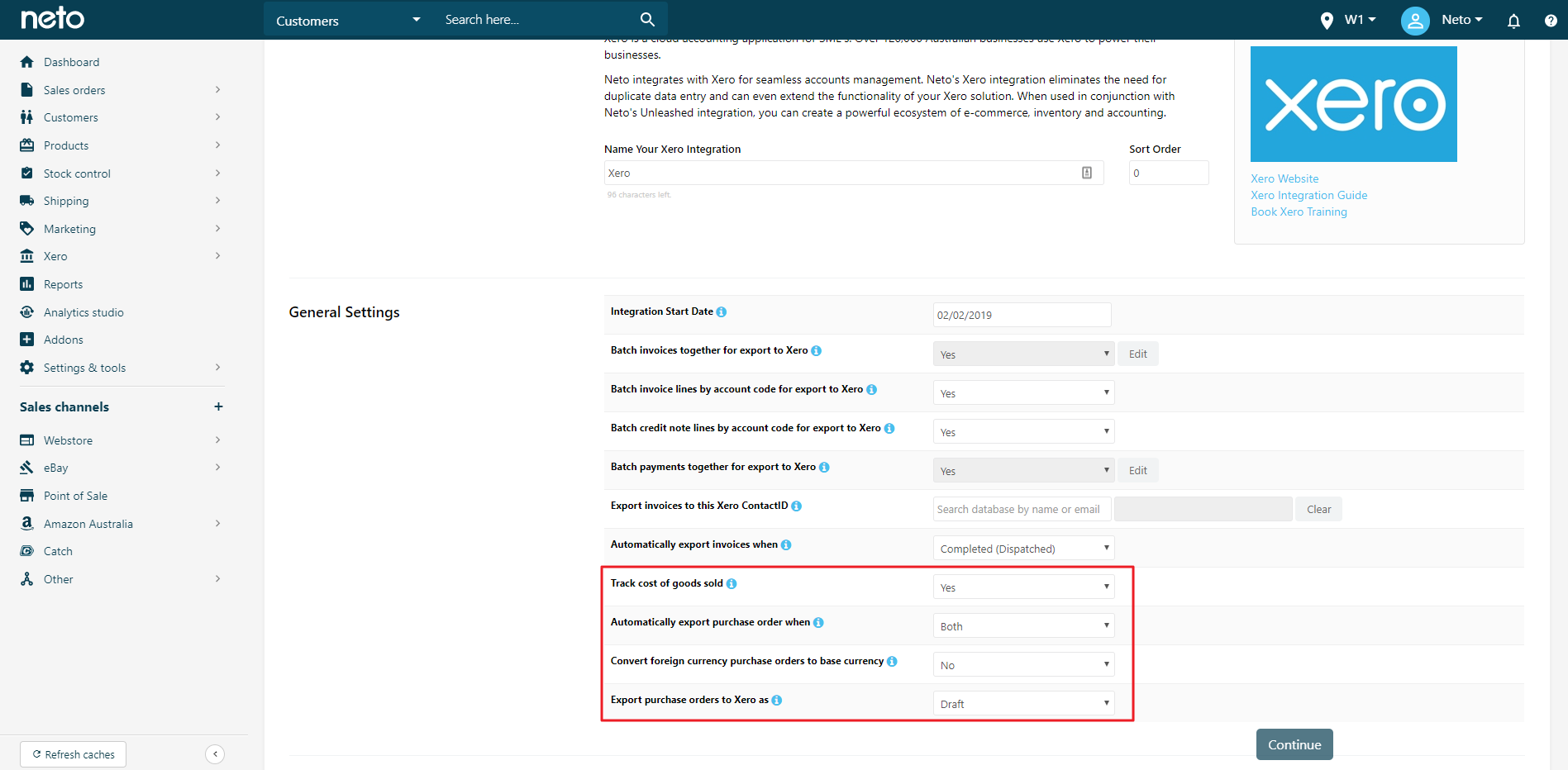Image resolution: width=1568 pixels, height=770 pixels.
Task: Click the Name Your Xero Integration field
Action: (x=854, y=173)
